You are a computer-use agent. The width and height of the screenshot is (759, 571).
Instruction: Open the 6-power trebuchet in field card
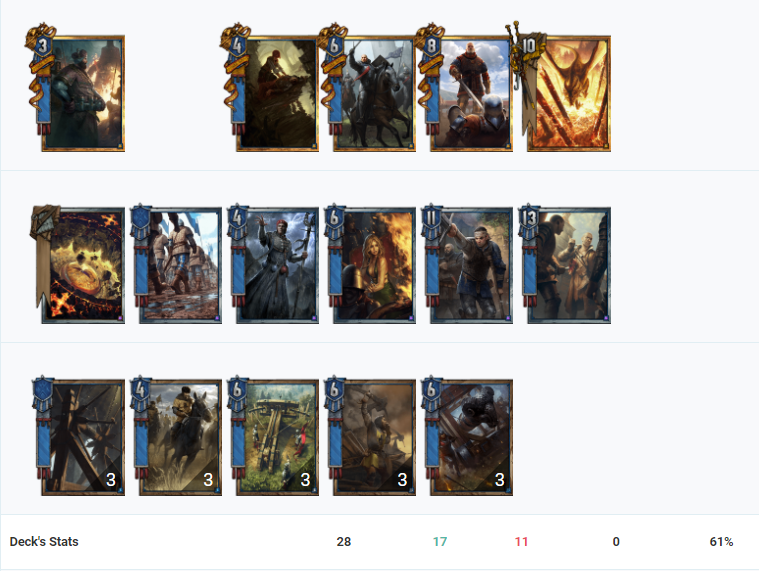point(274,436)
